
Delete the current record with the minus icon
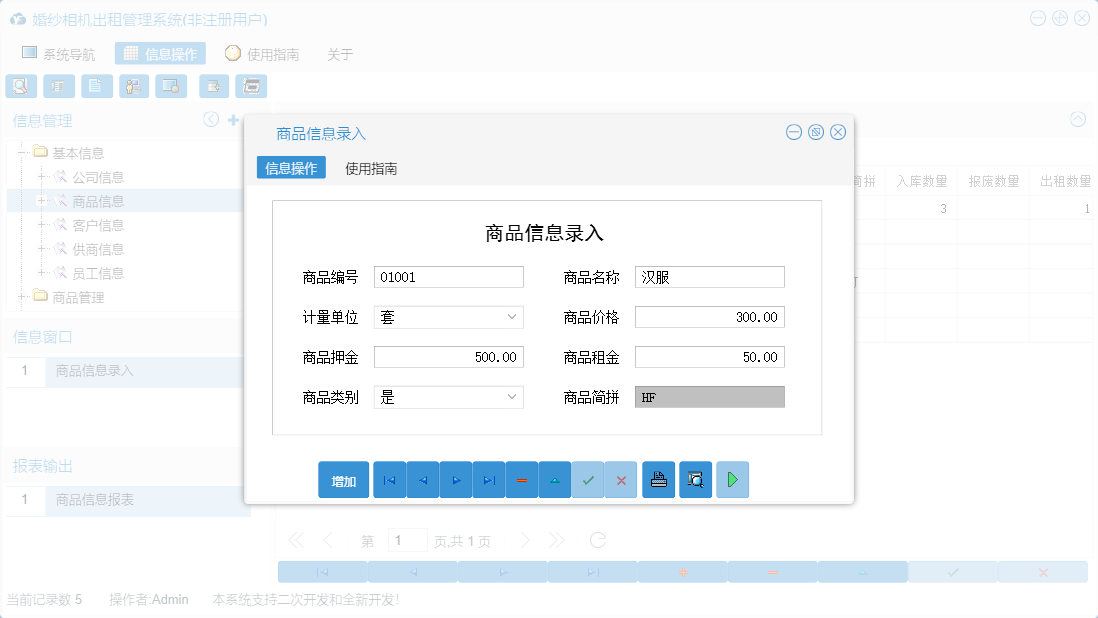point(521,479)
